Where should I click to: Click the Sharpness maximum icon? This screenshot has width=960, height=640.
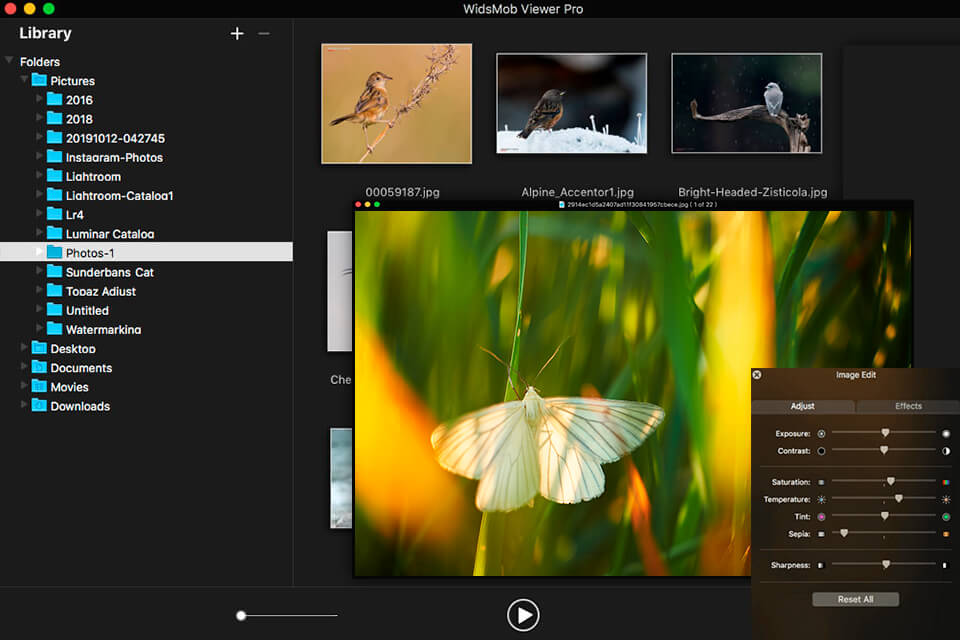click(x=945, y=565)
